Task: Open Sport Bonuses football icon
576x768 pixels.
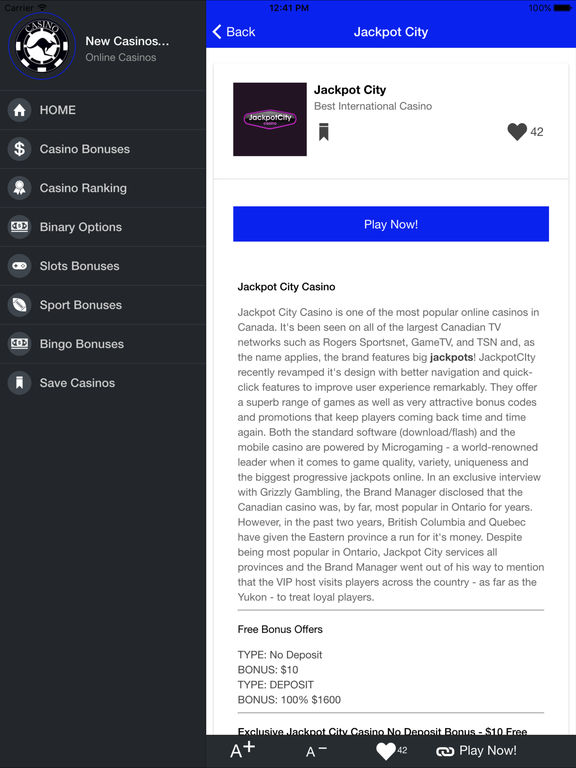Action: pos(20,305)
